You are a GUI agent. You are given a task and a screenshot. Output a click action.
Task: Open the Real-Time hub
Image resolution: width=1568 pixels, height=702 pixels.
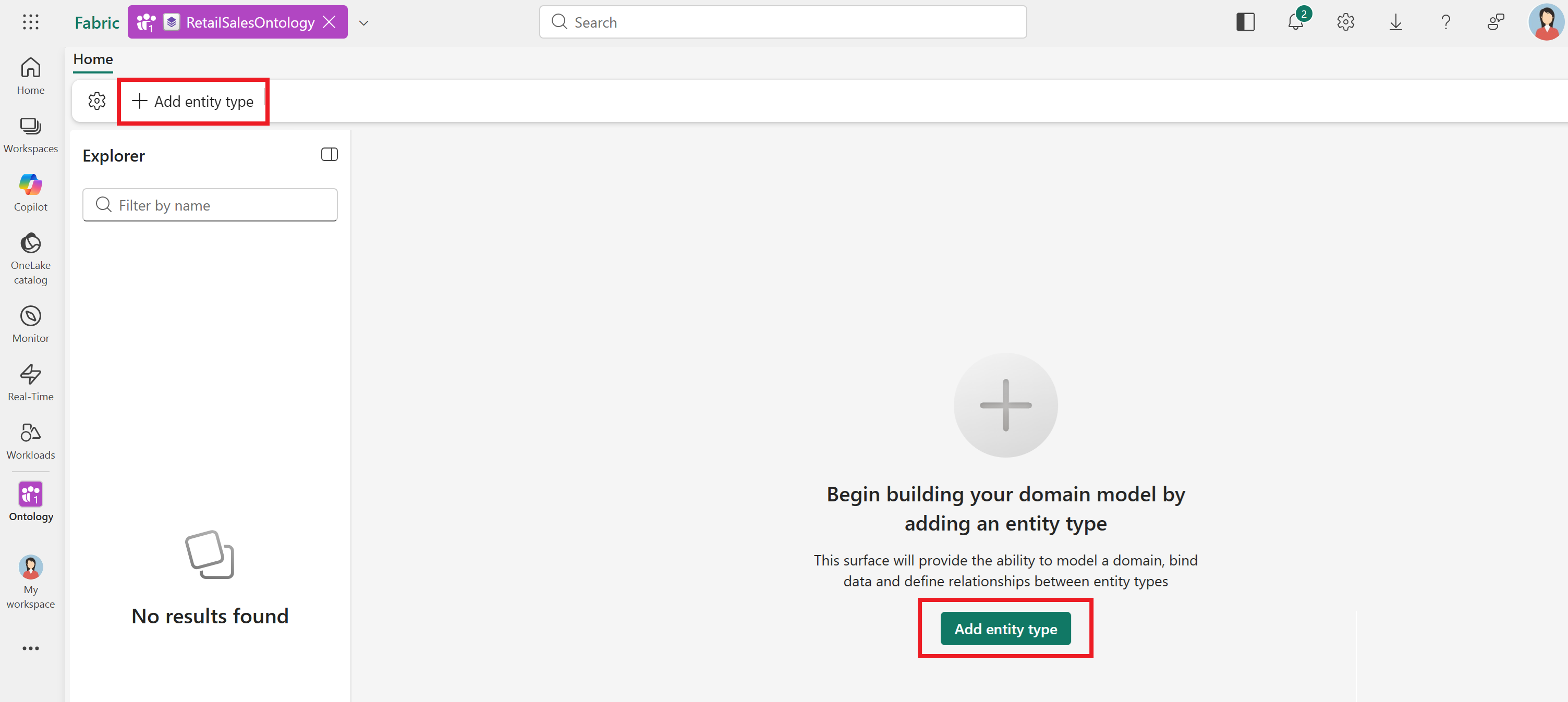30,383
